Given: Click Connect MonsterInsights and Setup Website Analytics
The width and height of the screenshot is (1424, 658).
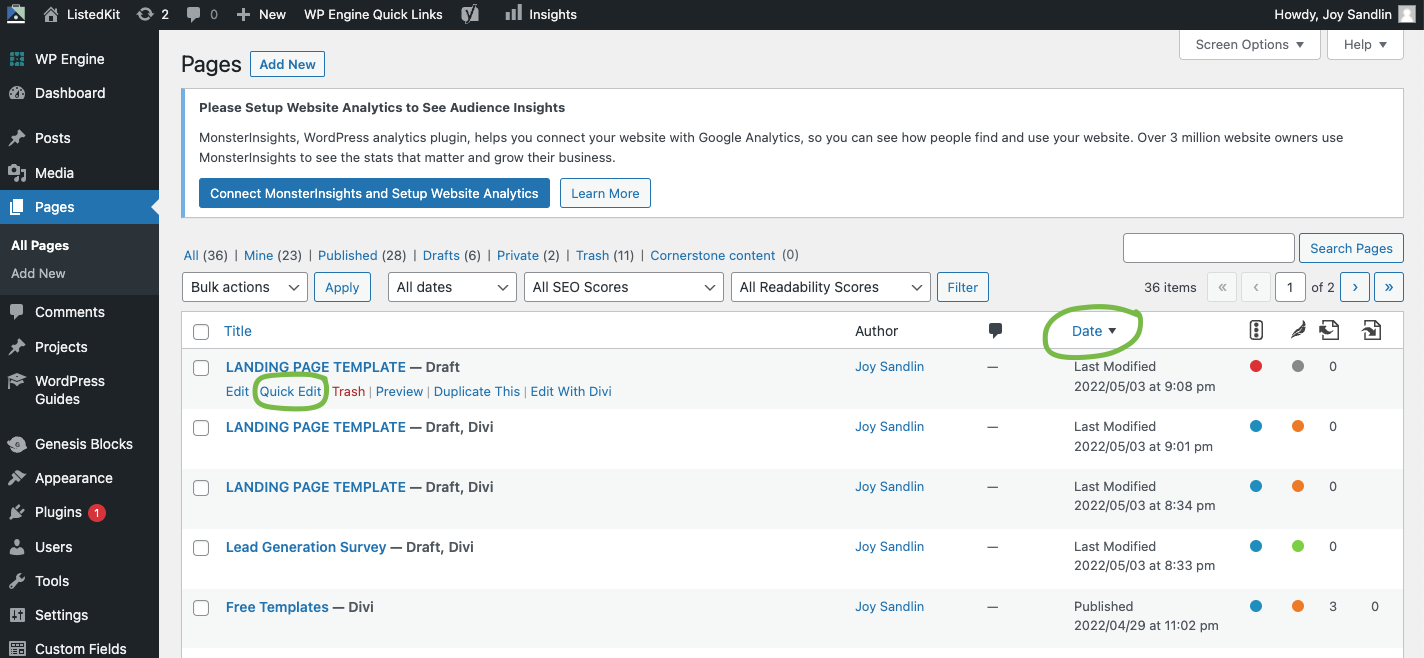Looking at the screenshot, I should pos(374,193).
